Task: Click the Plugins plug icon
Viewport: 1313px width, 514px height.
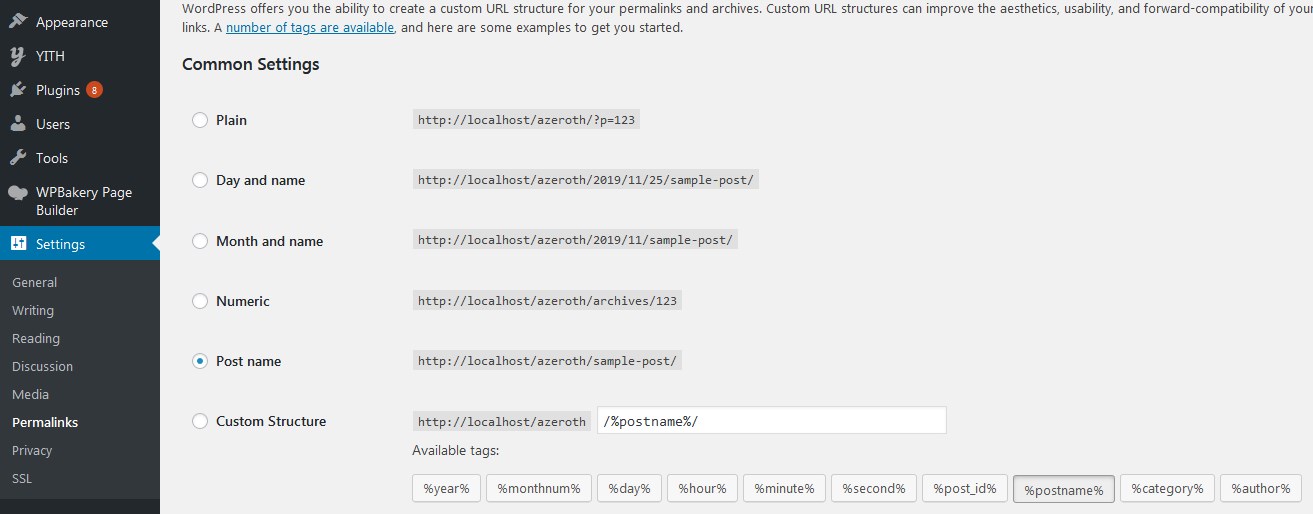Action: 18,90
